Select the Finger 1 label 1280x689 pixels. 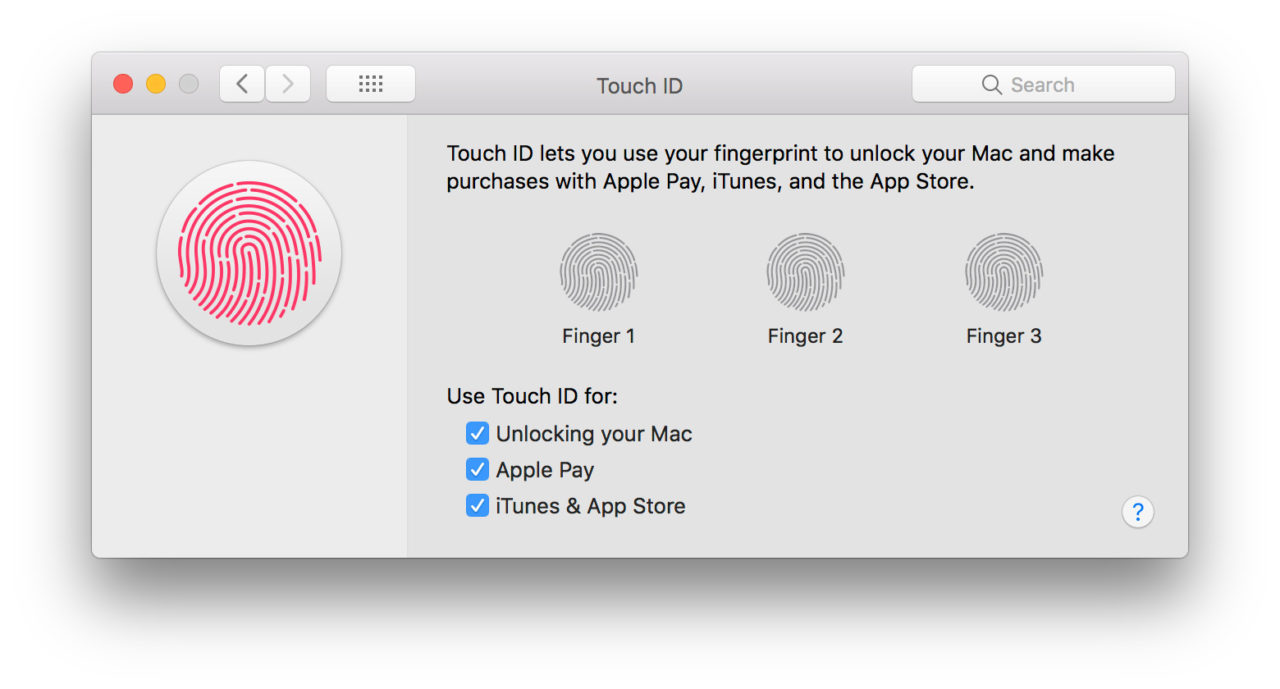(599, 336)
